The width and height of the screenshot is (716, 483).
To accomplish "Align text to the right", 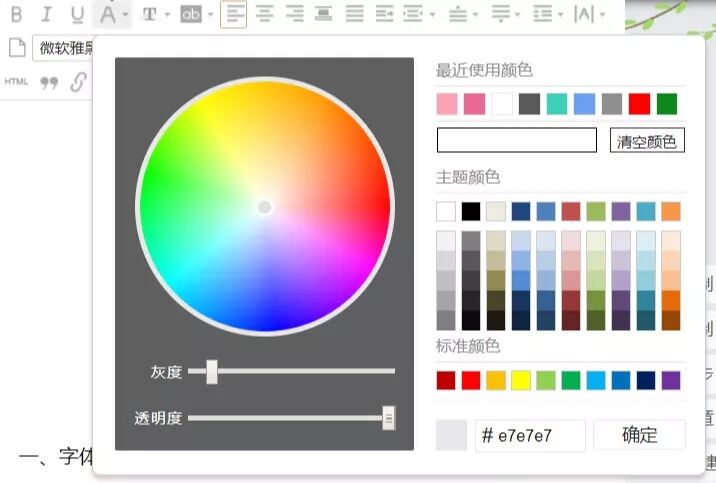I will 294,14.
